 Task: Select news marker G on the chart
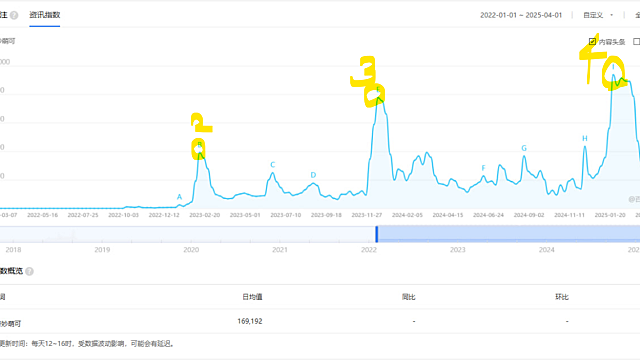pos(524,148)
